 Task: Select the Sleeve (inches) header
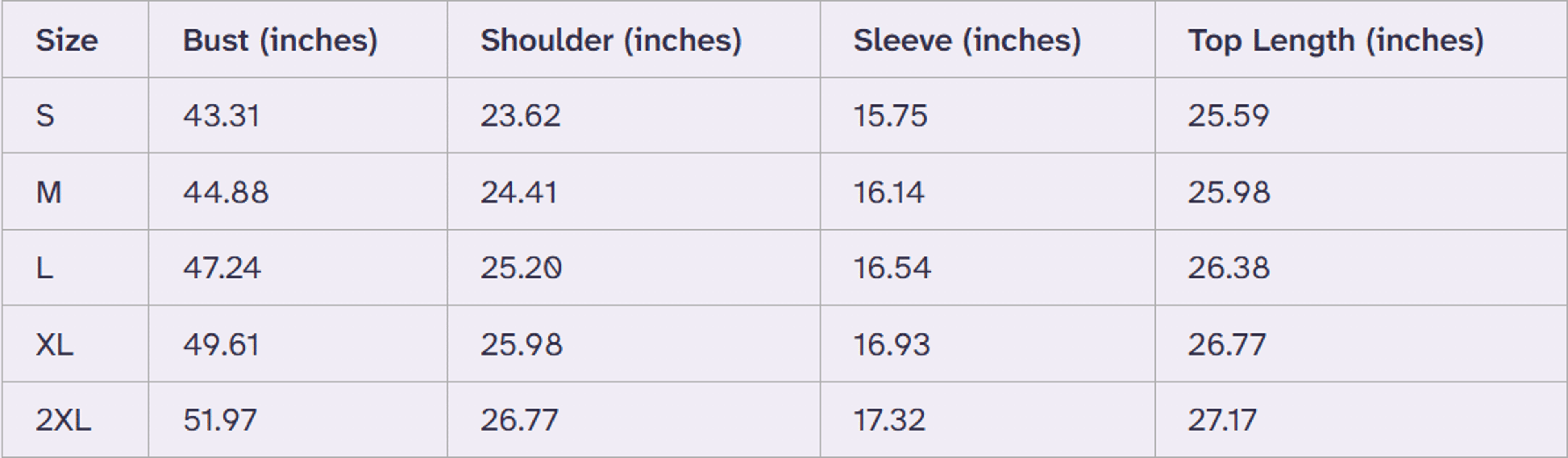[967, 41]
